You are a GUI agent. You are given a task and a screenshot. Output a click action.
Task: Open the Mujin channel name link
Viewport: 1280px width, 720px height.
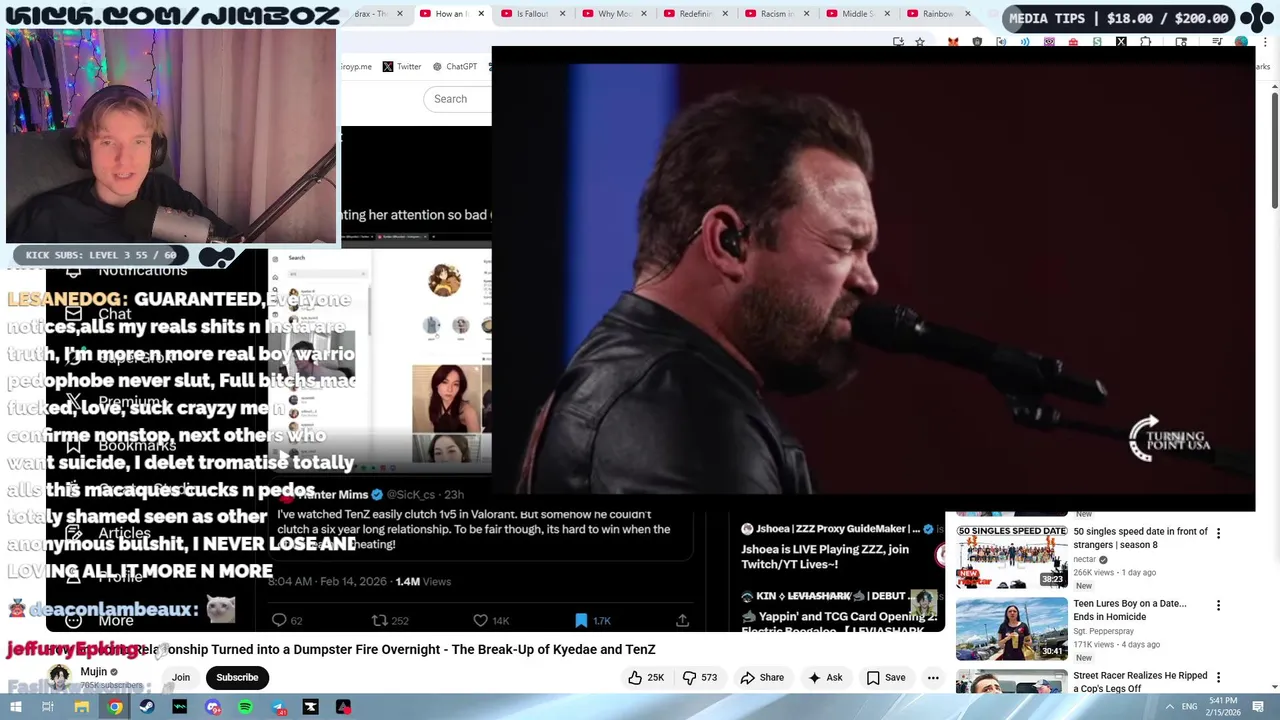click(x=94, y=672)
